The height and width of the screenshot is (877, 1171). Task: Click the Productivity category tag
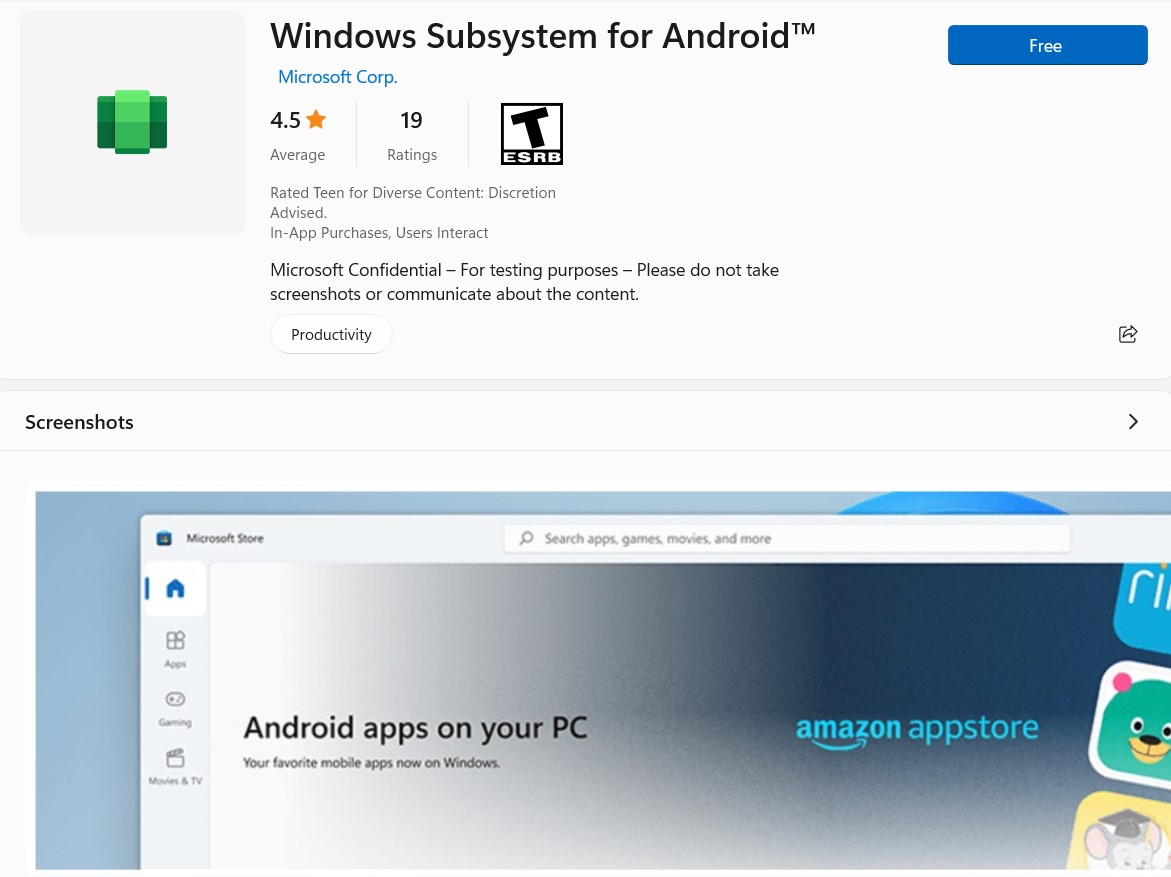coord(331,334)
